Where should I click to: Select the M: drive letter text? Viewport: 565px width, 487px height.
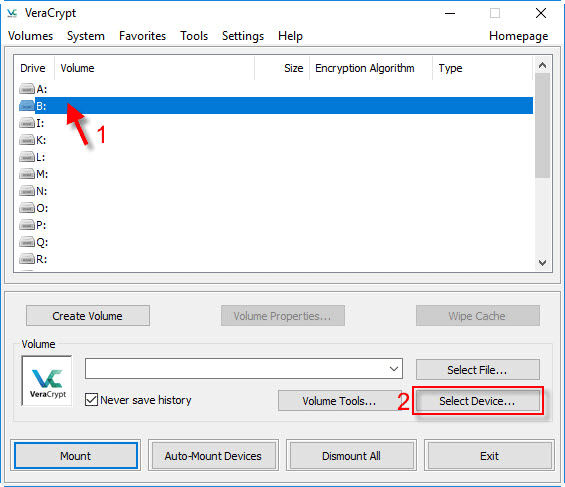point(42,174)
